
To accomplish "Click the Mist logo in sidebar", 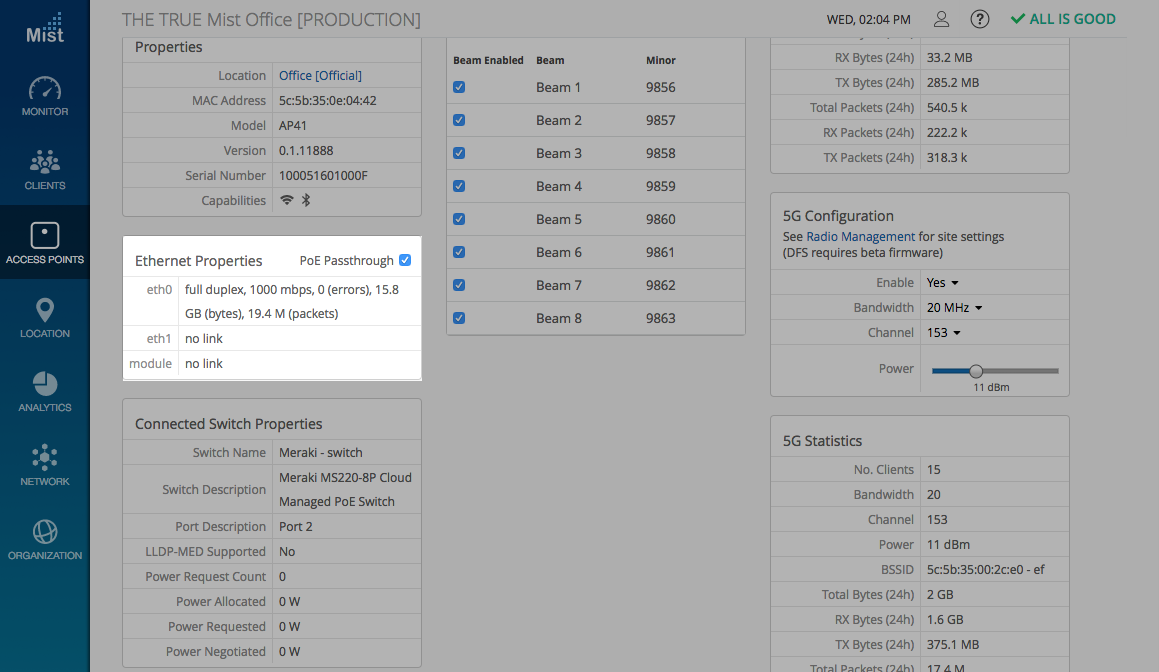I will (x=44, y=28).
